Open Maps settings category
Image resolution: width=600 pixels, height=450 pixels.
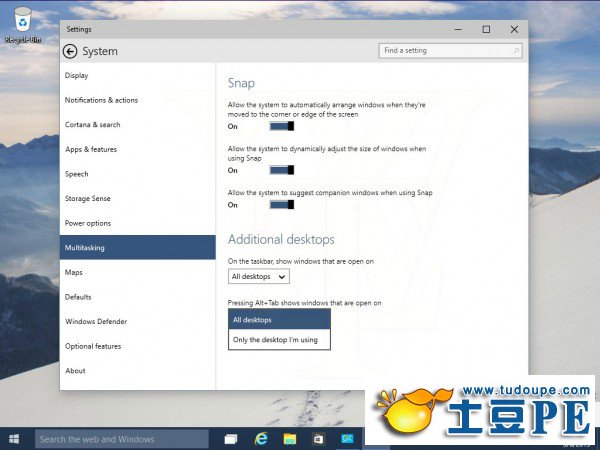click(138, 272)
